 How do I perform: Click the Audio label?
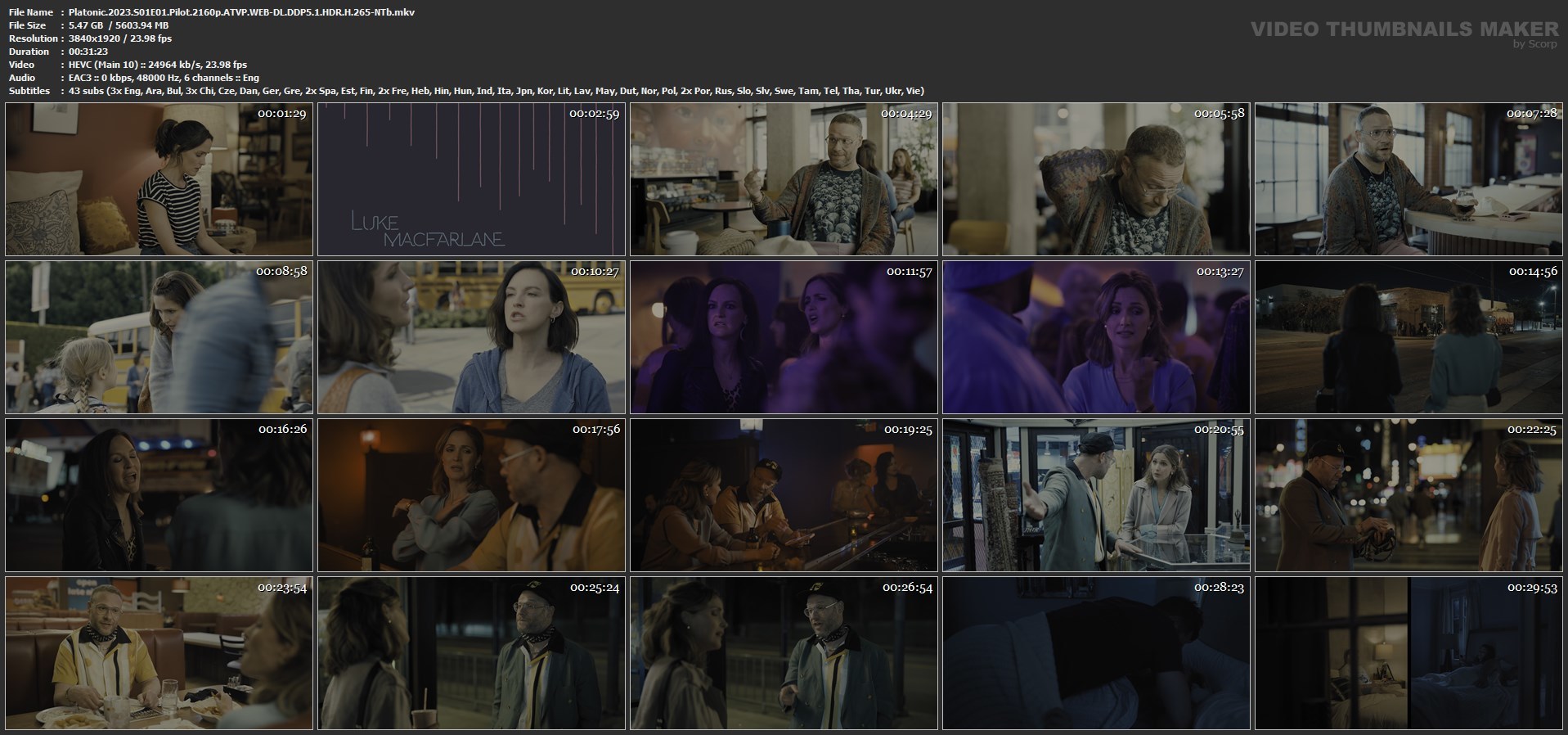pyautogui.click(x=22, y=78)
